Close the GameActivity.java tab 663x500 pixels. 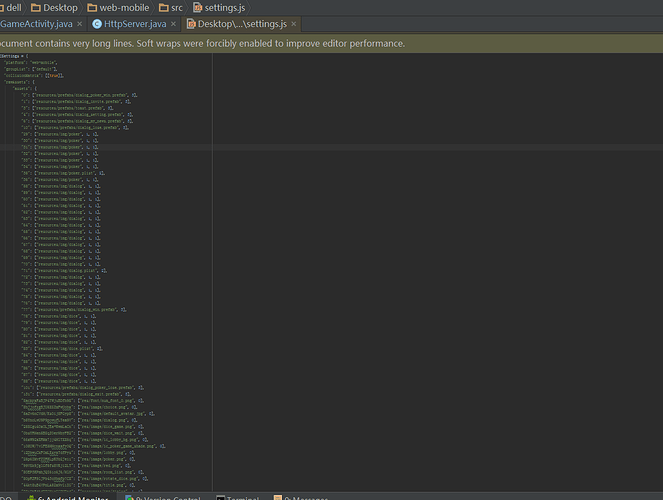(x=79, y=24)
